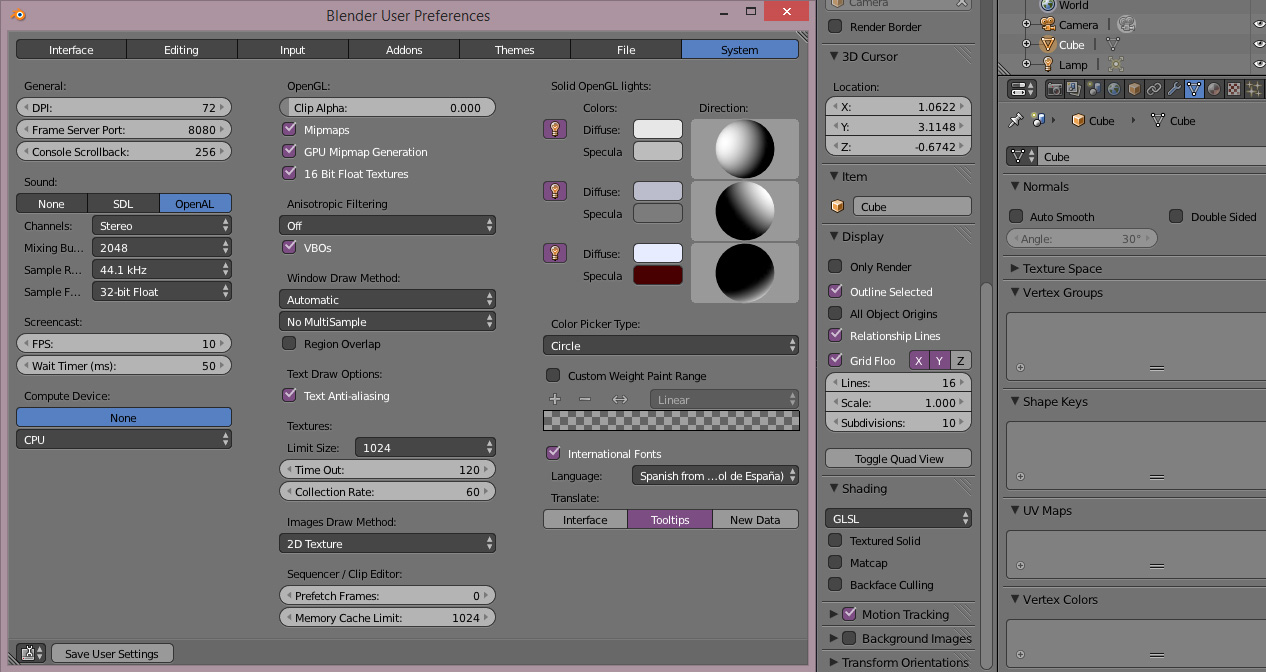Toggle third solid OpenGL light bulb
Screen dimensions: 1266x672
[554, 253]
